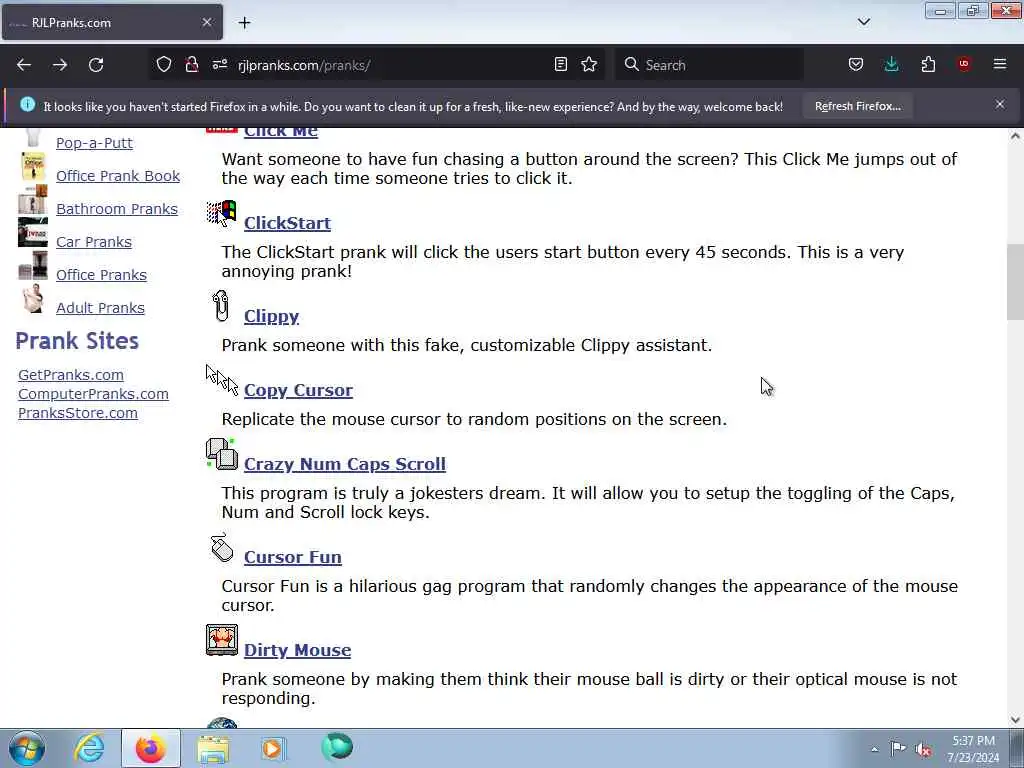
Task: Click the page scrollbar up arrow
Action: tap(1015, 136)
